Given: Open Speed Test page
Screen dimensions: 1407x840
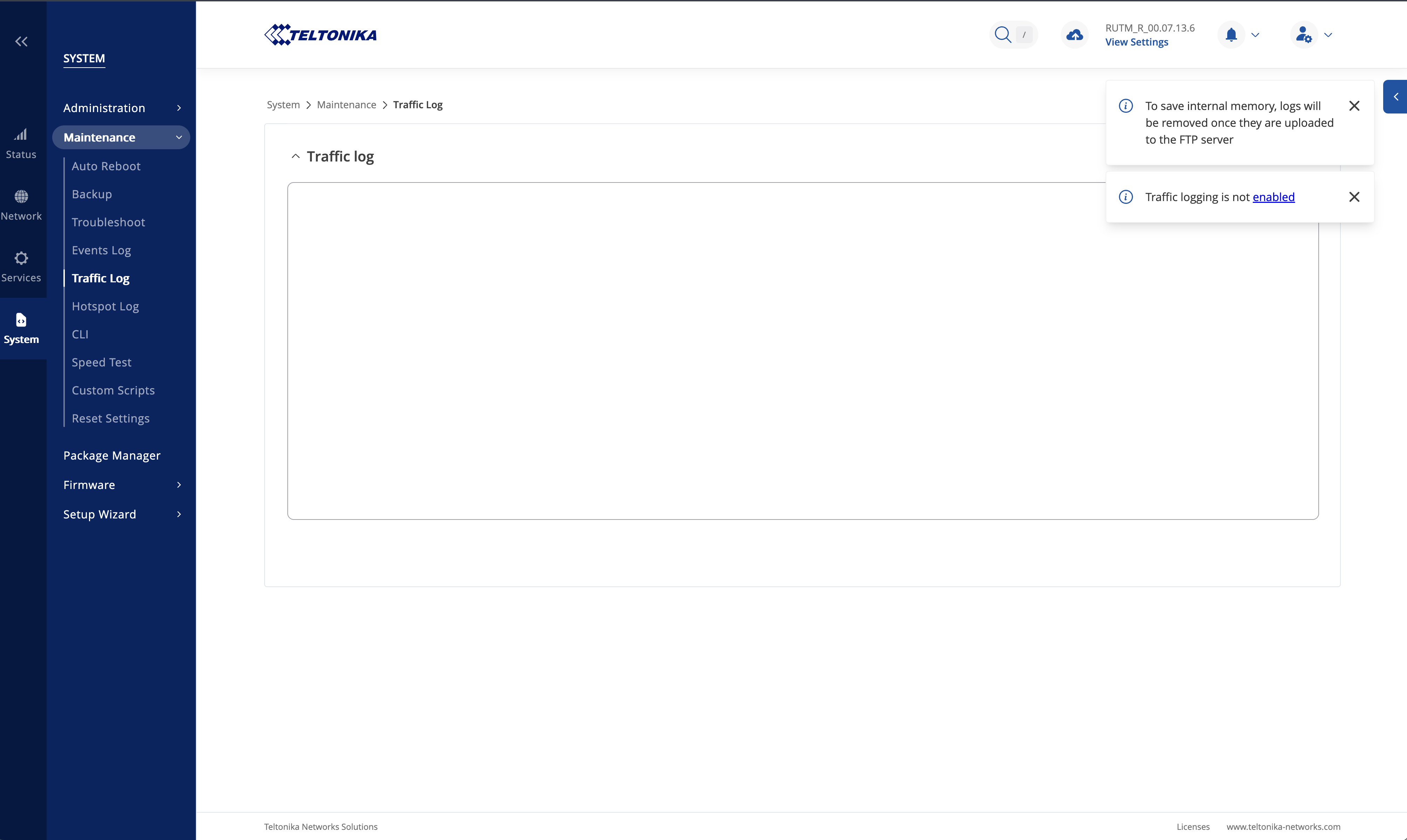Looking at the screenshot, I should click(101, 362).
